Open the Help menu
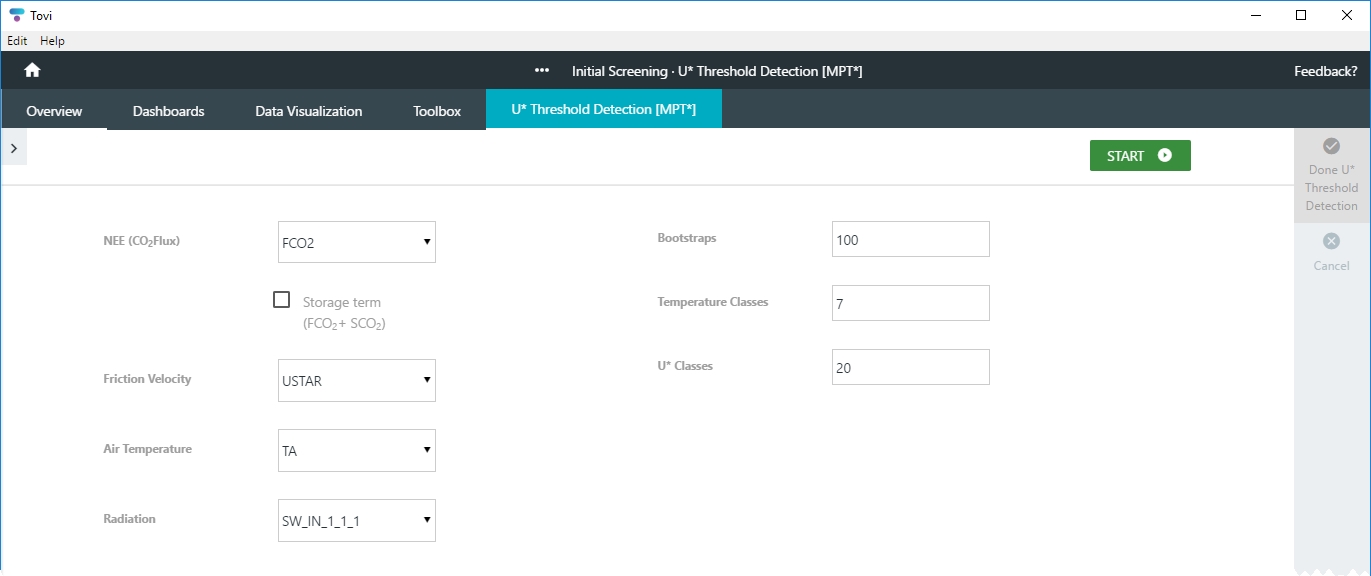Screen dimensions: 1371x576 (52, 41)
